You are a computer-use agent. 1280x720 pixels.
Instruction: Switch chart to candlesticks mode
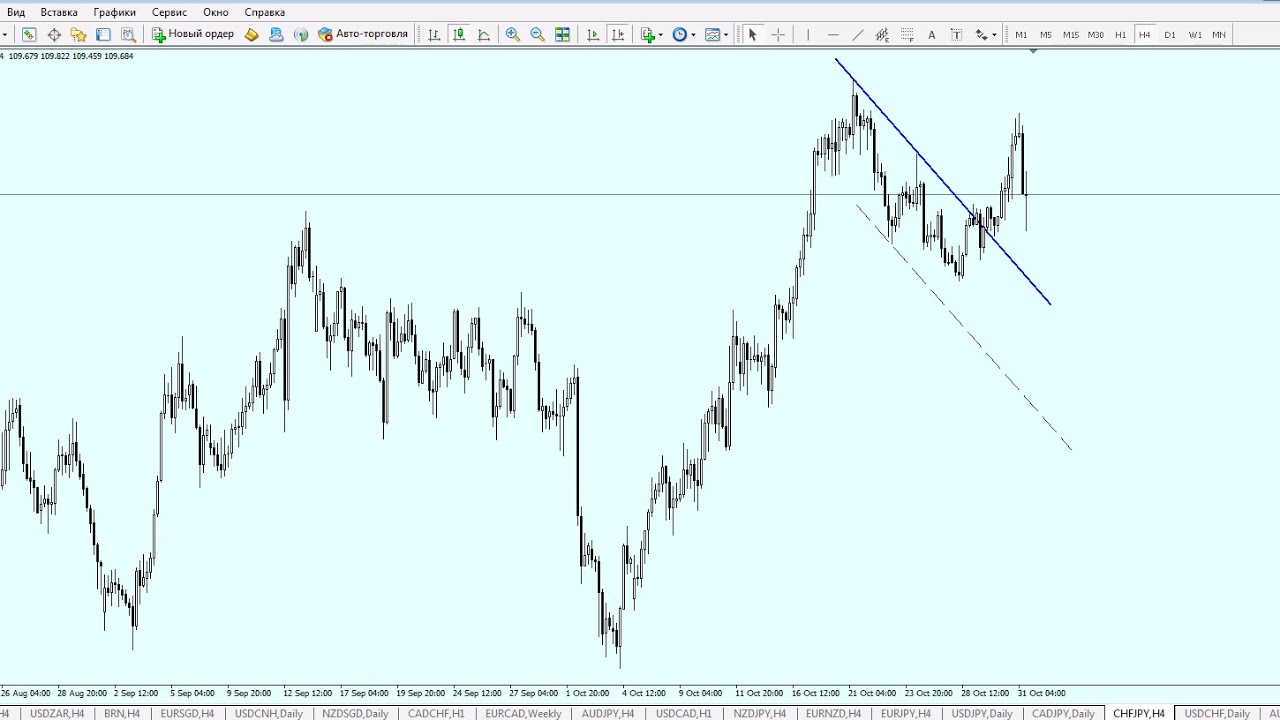tap(459, 34)
